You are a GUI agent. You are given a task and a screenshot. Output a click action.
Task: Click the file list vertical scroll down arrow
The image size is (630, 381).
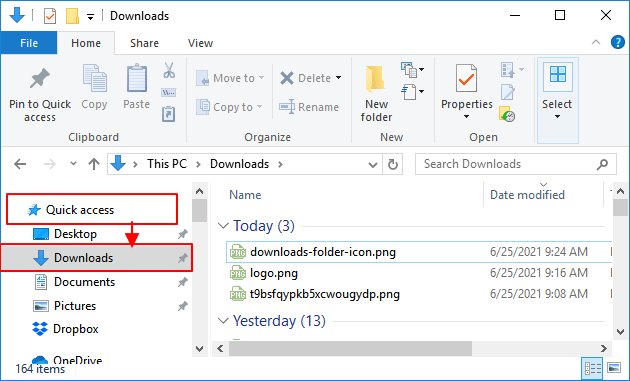[621, 332]
